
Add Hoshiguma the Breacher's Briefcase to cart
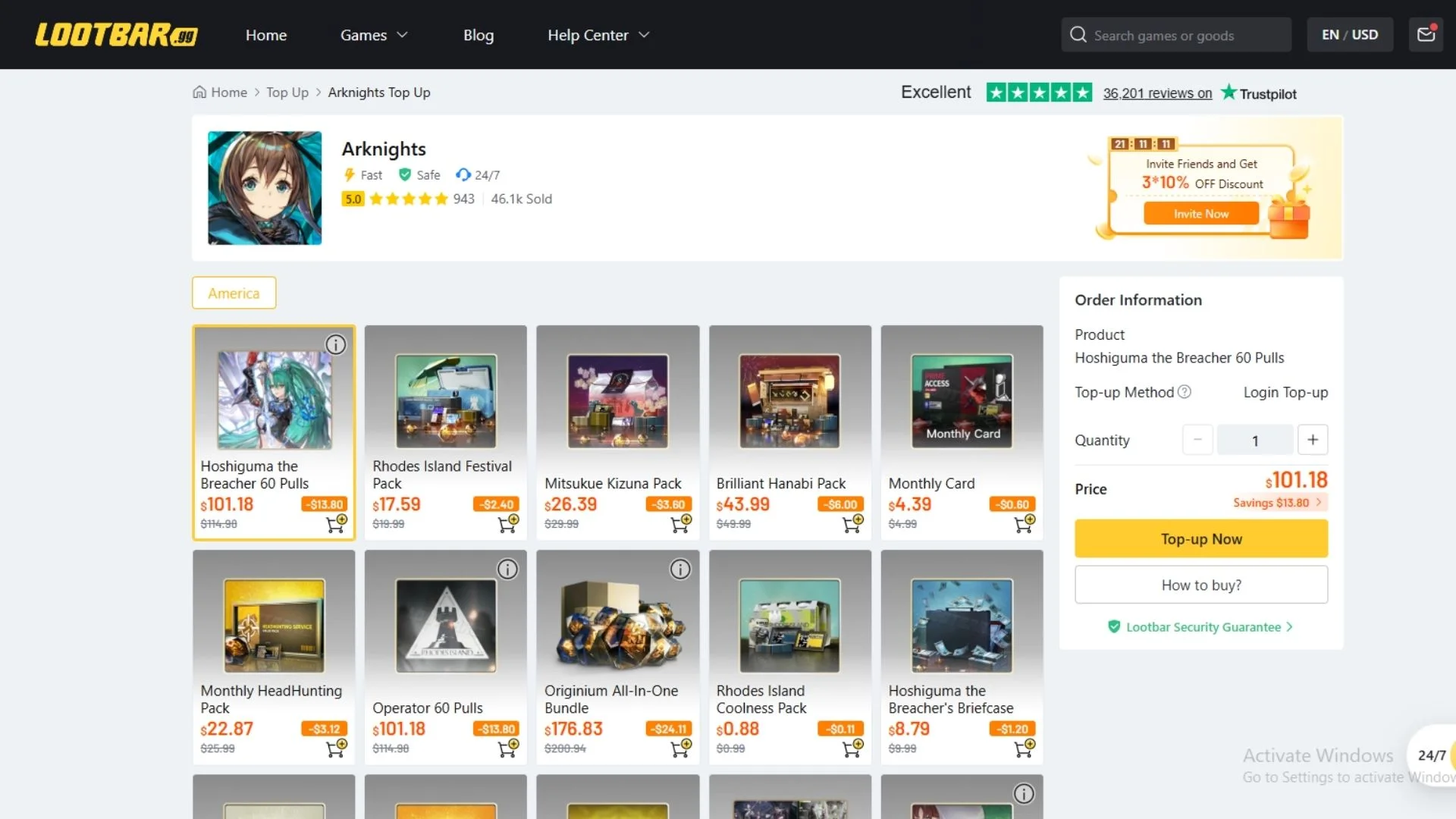coord(1024,748)
